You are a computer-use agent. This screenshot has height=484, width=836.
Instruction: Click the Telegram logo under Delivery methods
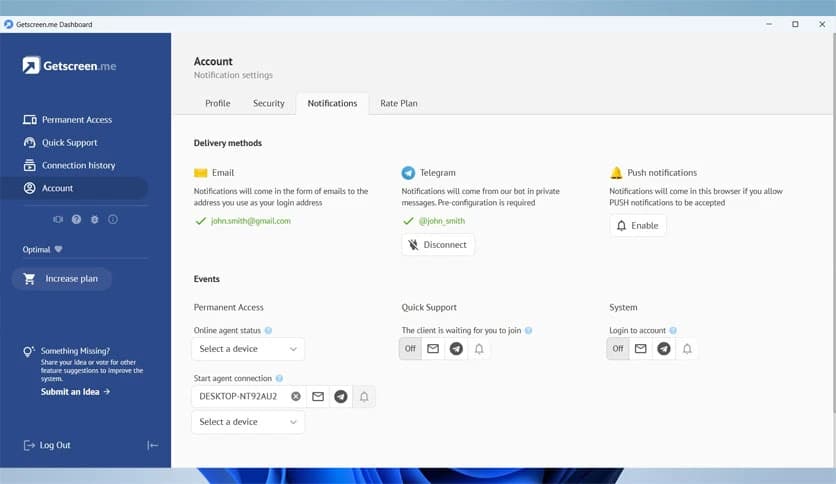408,173
